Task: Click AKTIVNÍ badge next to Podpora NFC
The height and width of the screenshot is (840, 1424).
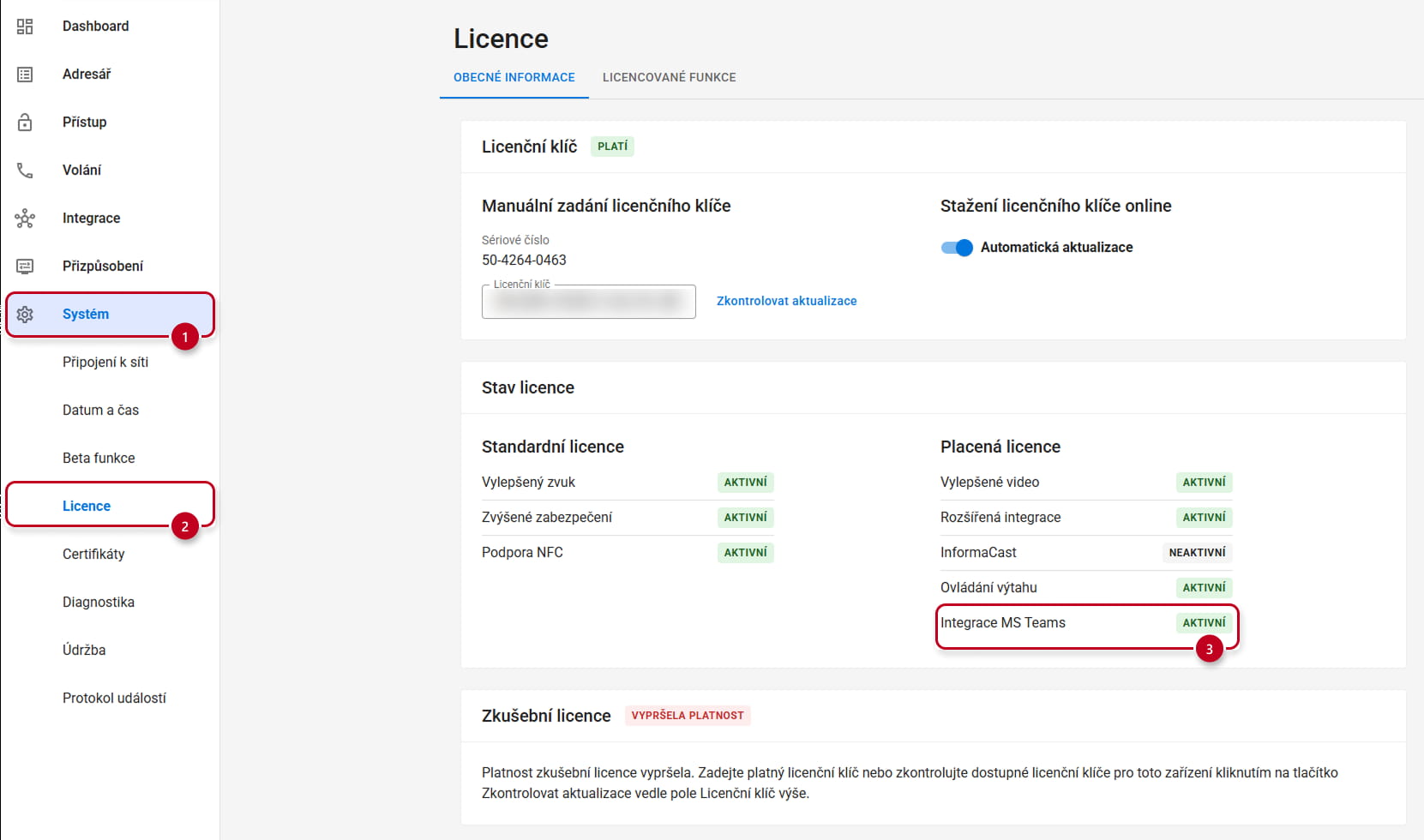Action: (x=745, y=553)
